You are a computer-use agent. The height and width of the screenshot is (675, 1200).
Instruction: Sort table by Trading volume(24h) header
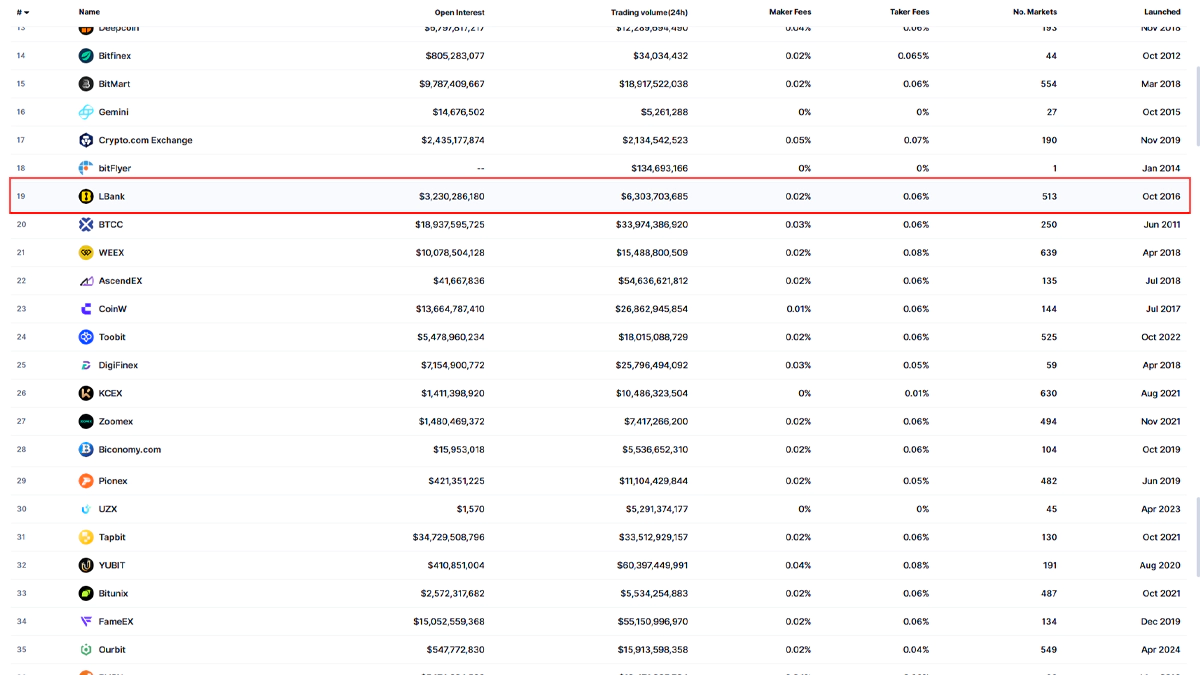(x=649, y=12)
